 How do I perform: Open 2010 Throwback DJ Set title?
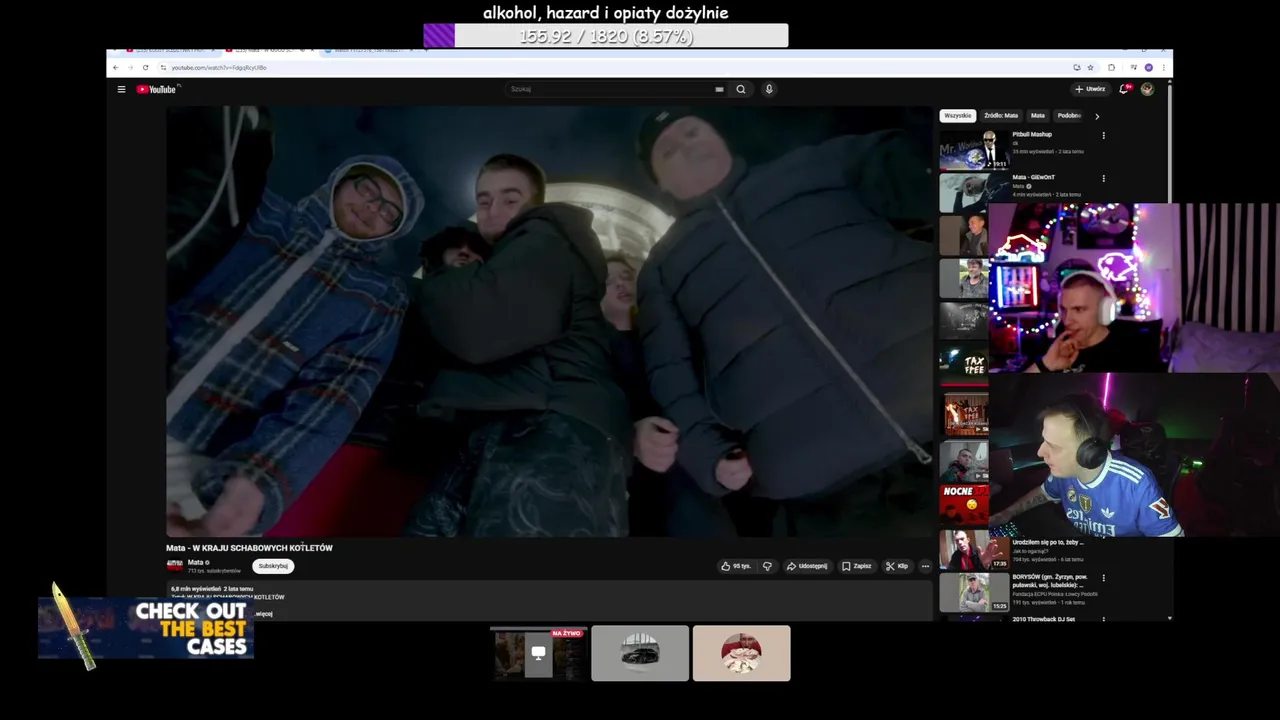pos(1043,619)
